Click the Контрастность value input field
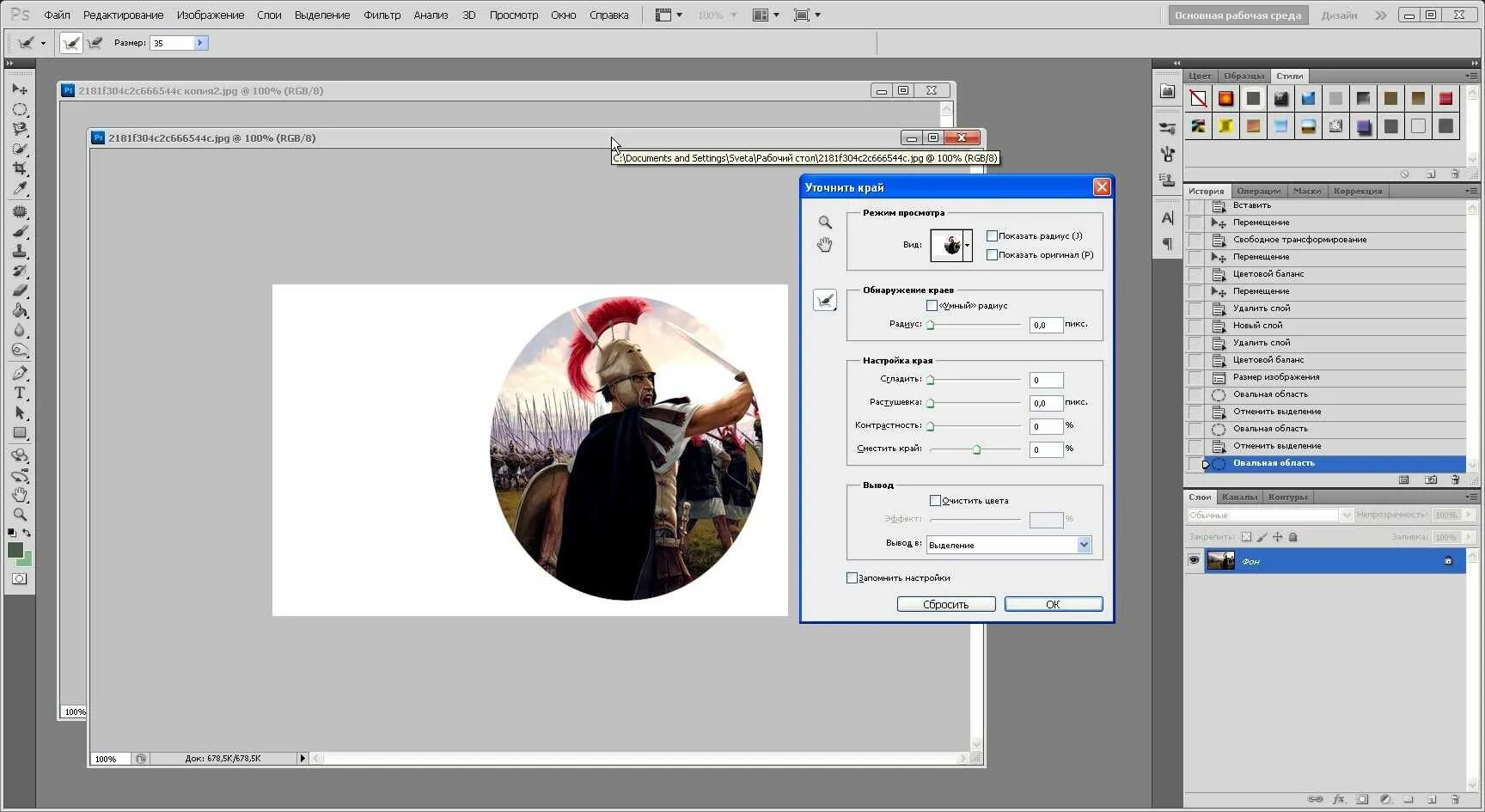The image size is (1485, 812). [x=1046, y=426]
